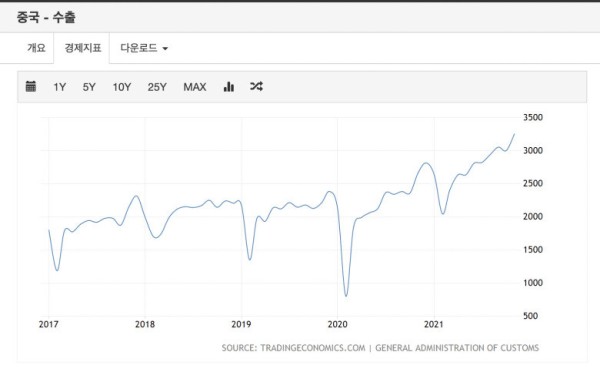This screenshot has height=372, width=600.
Task: Click the 500 y-axis value
Action: [530, 316]
